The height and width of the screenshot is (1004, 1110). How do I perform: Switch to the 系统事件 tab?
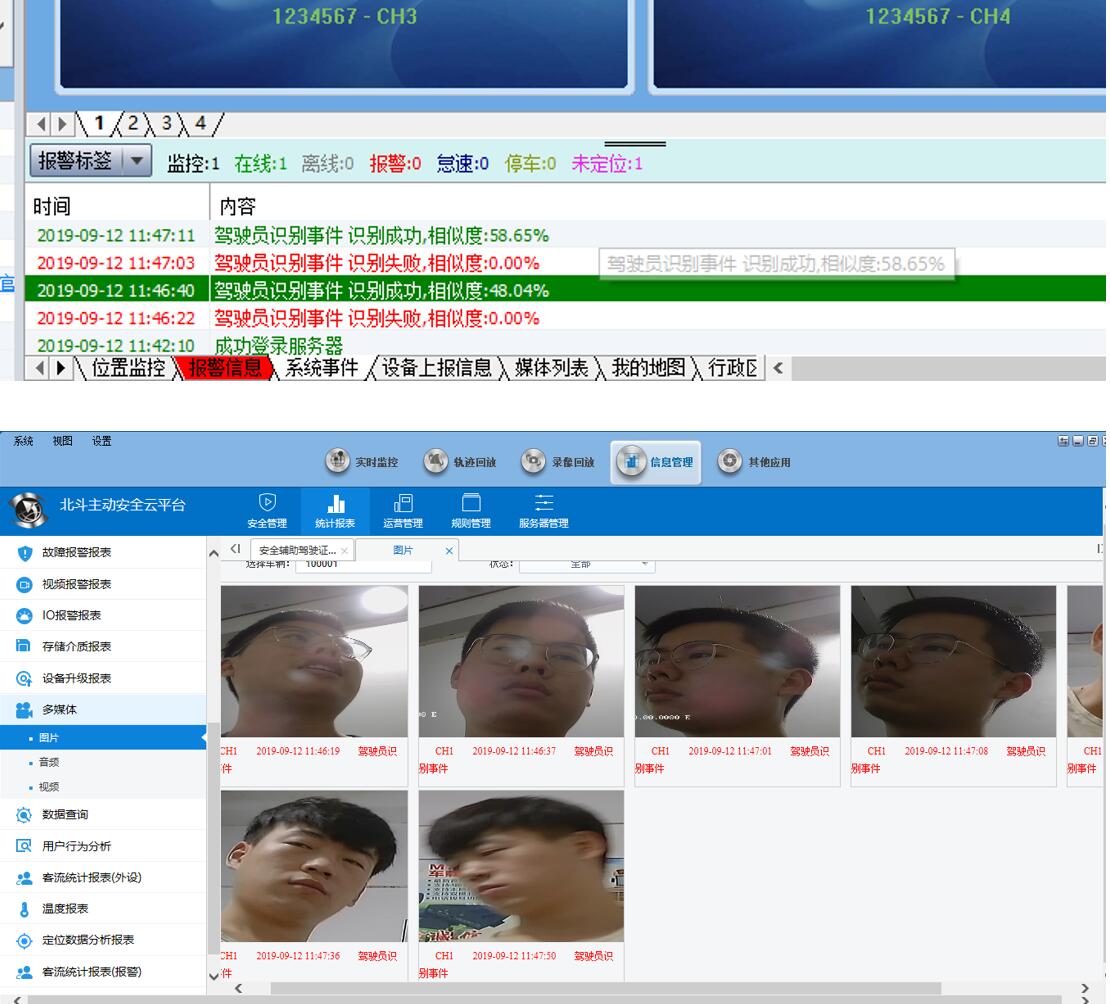321,368
